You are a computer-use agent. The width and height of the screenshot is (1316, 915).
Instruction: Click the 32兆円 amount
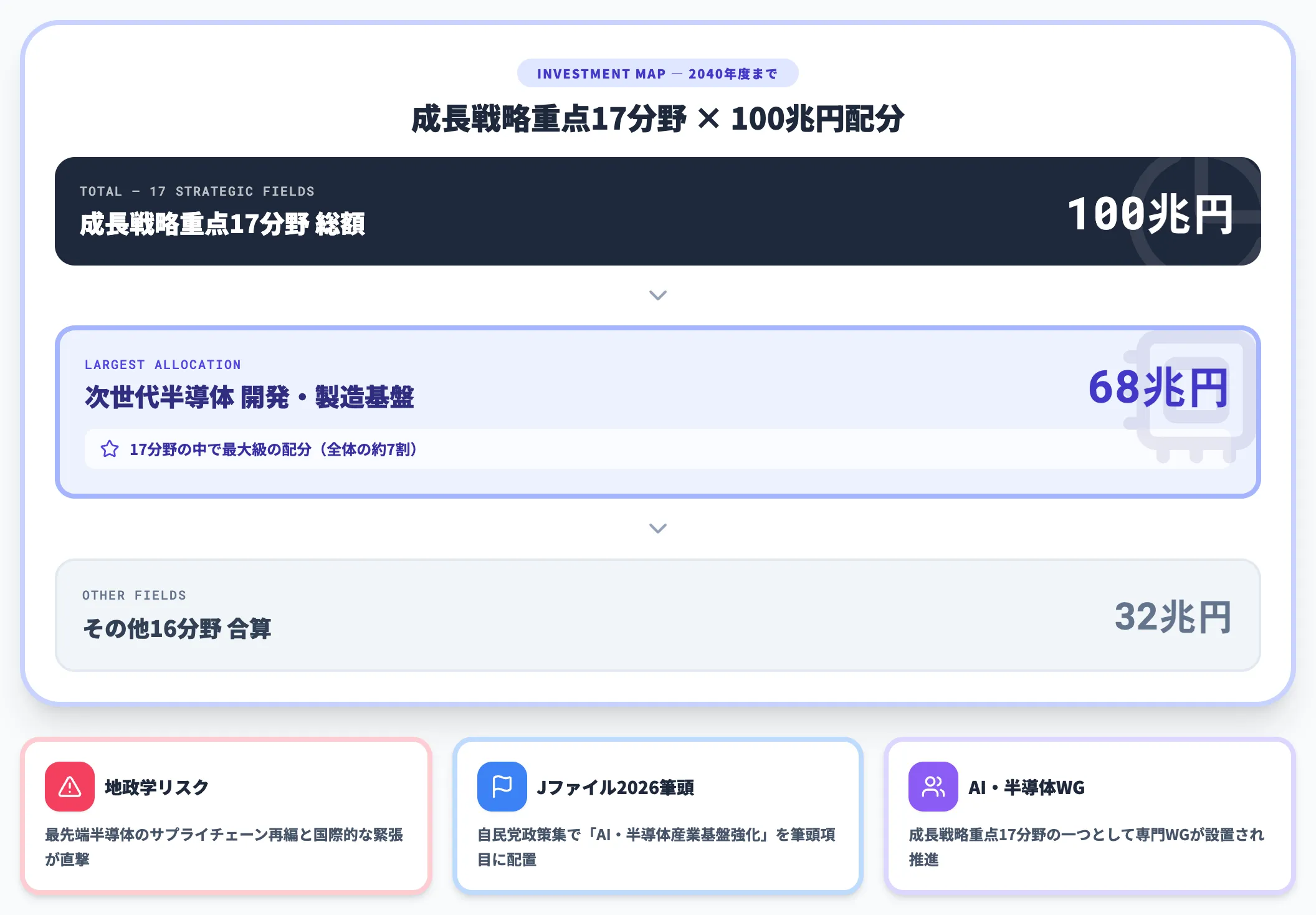[1173, 617]
